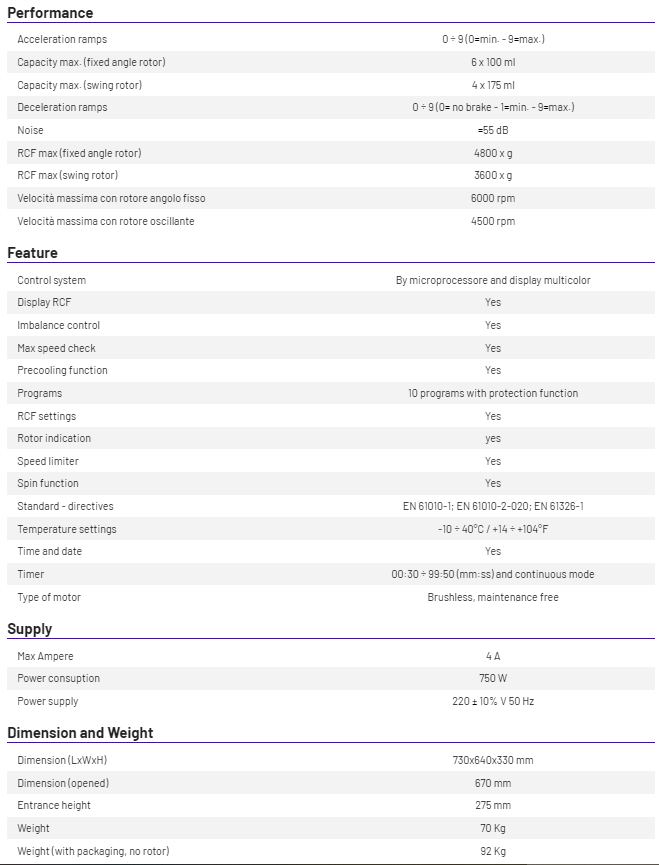Screen dimensions: 659x865
Task: Click the Performance section heading
Action: point(50,13)
